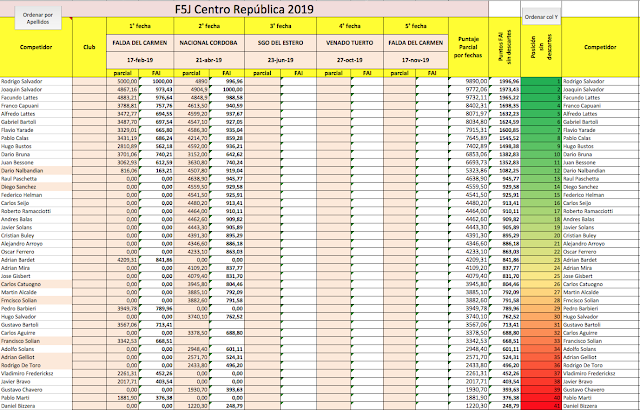Select the date cell '23-jun-19'

tap(280, 60)
